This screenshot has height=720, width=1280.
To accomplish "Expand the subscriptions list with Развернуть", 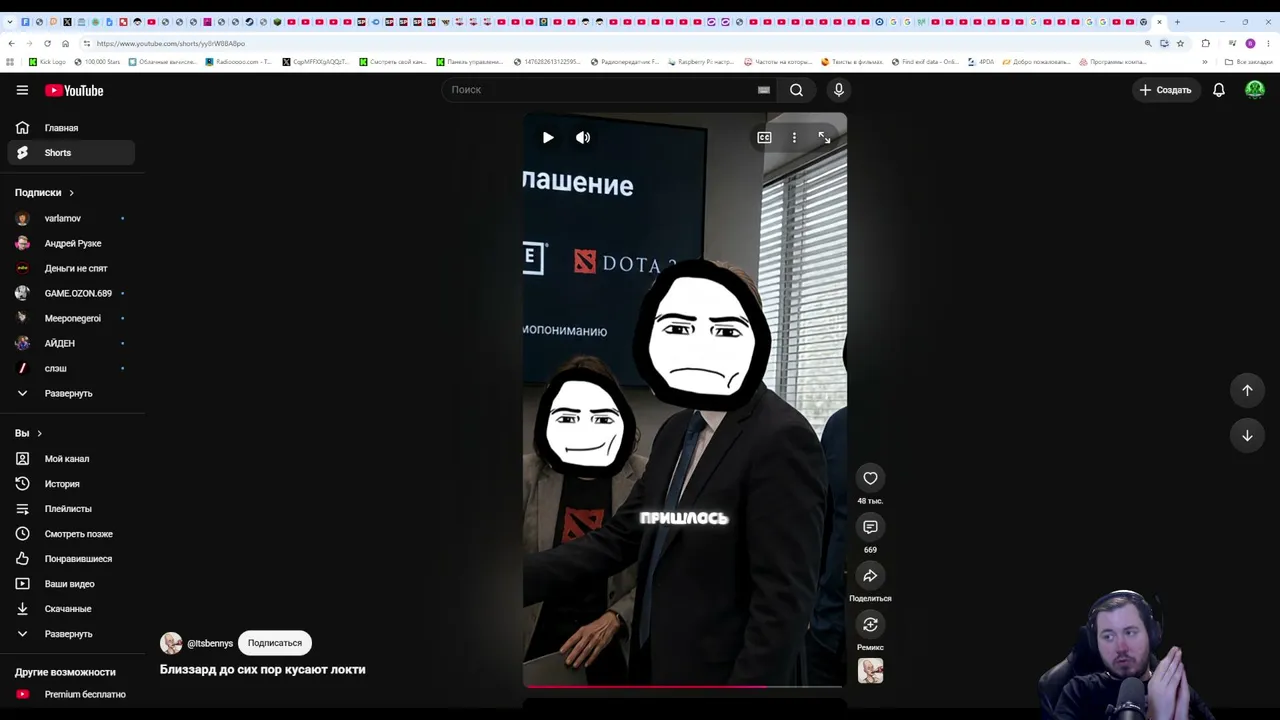I will (71, 393).
